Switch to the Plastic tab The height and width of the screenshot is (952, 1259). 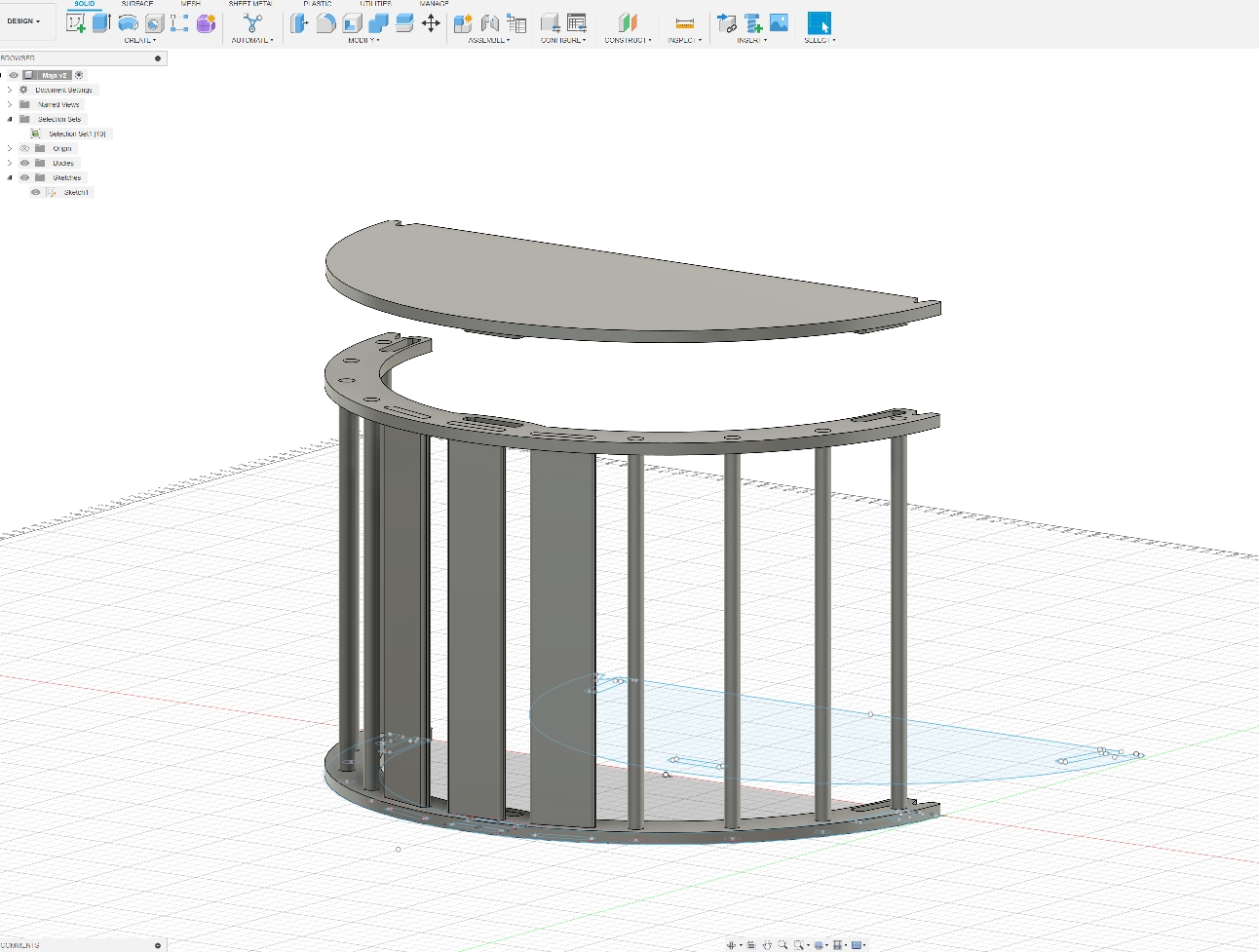click(318, 4)
